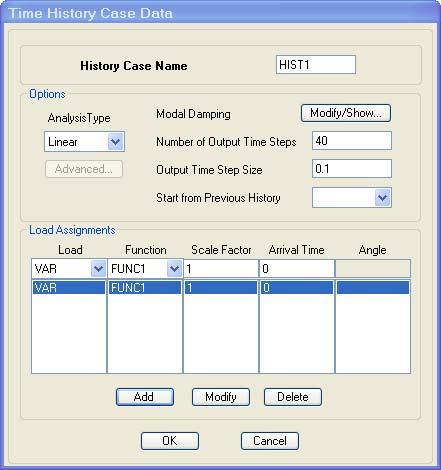The height and width of the screenshot is (470, 441).
Task: Confirm the dialog with OK
Action: [x=170, y=441]
